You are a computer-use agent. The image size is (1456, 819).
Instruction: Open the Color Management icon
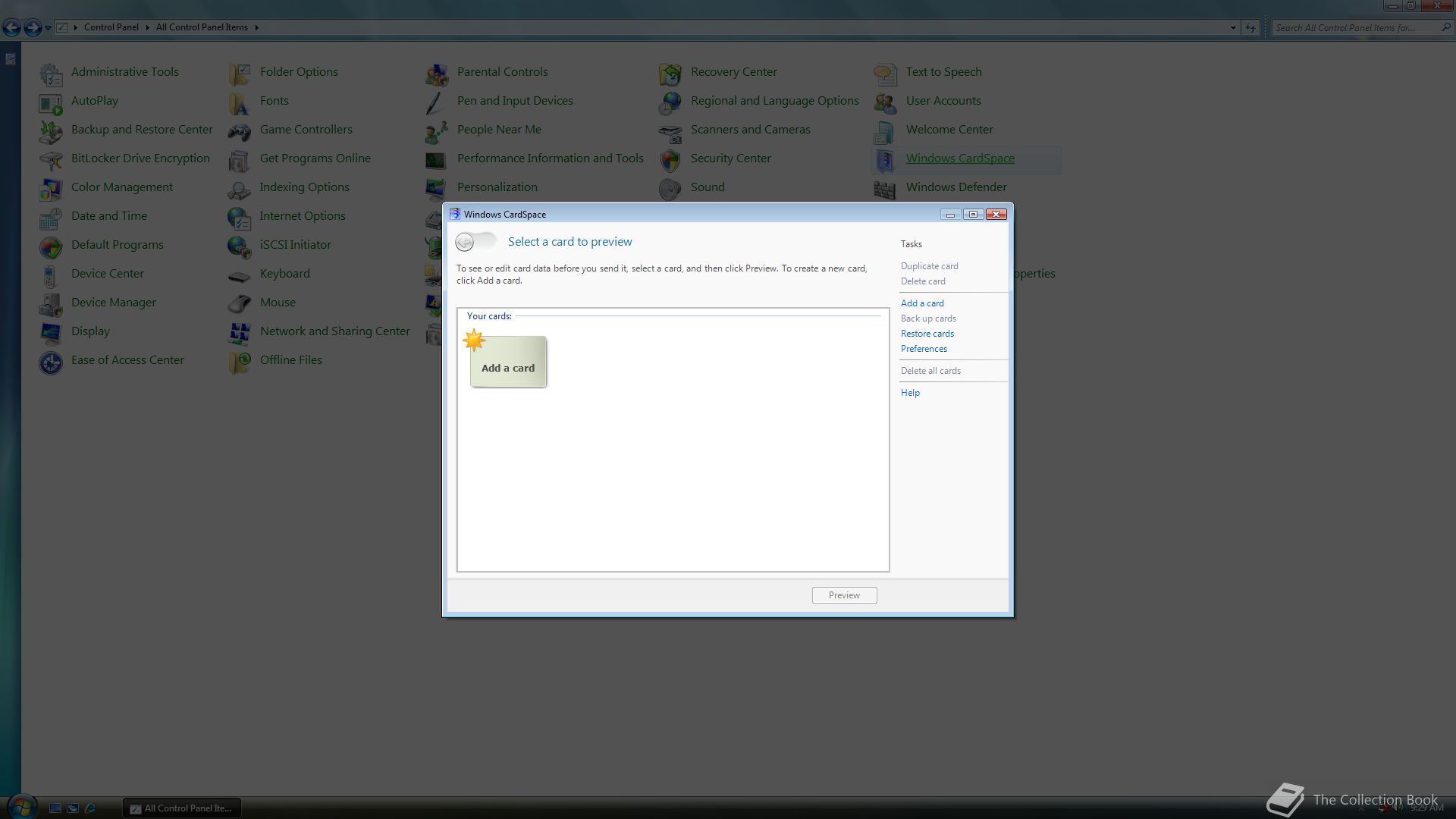click(x=51, y=189)
